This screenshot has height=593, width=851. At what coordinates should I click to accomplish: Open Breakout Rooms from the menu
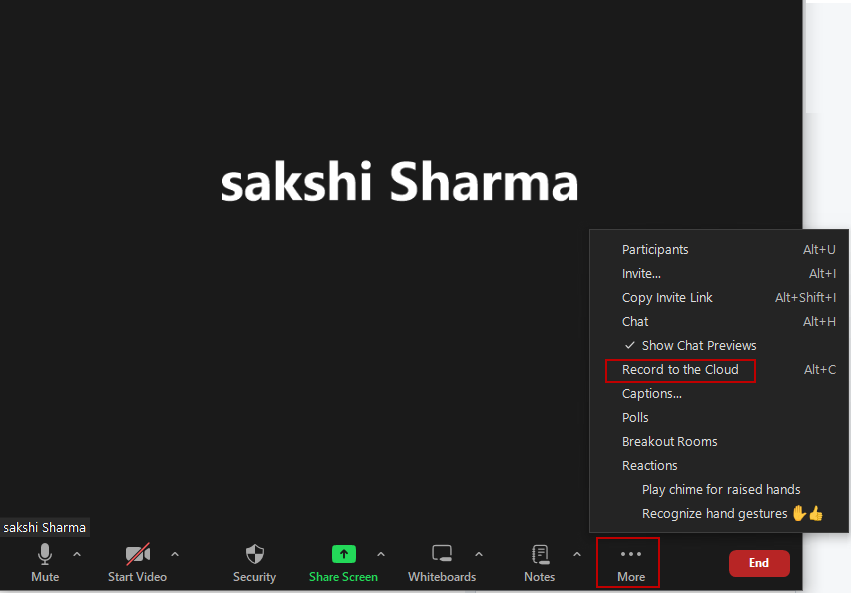pyautogui.click(x=719, y=442)
